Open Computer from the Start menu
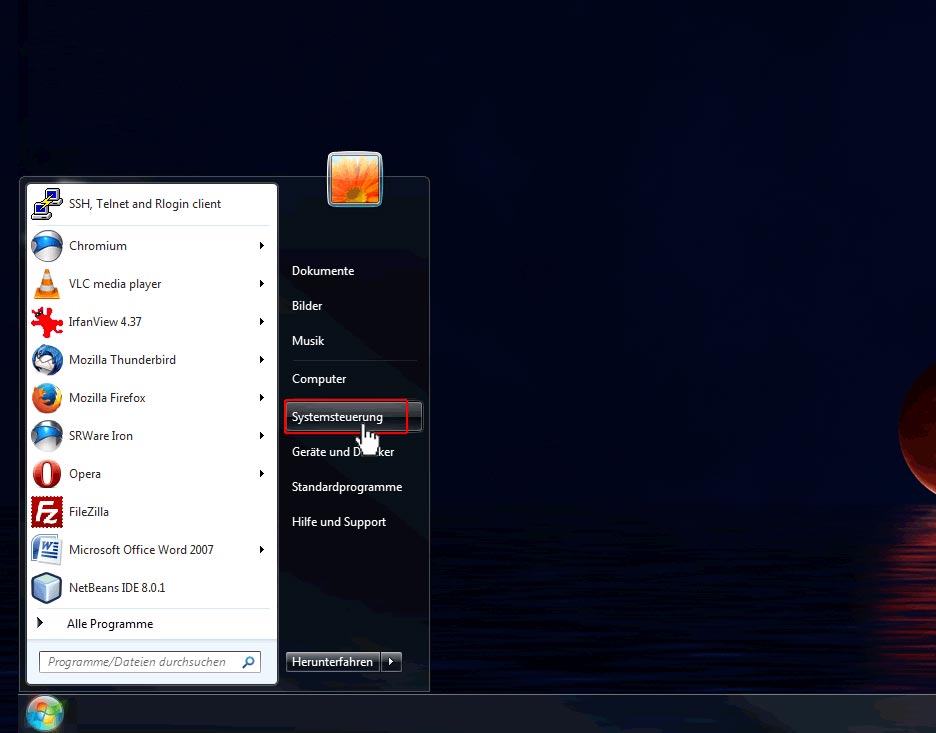 [319, 379]
